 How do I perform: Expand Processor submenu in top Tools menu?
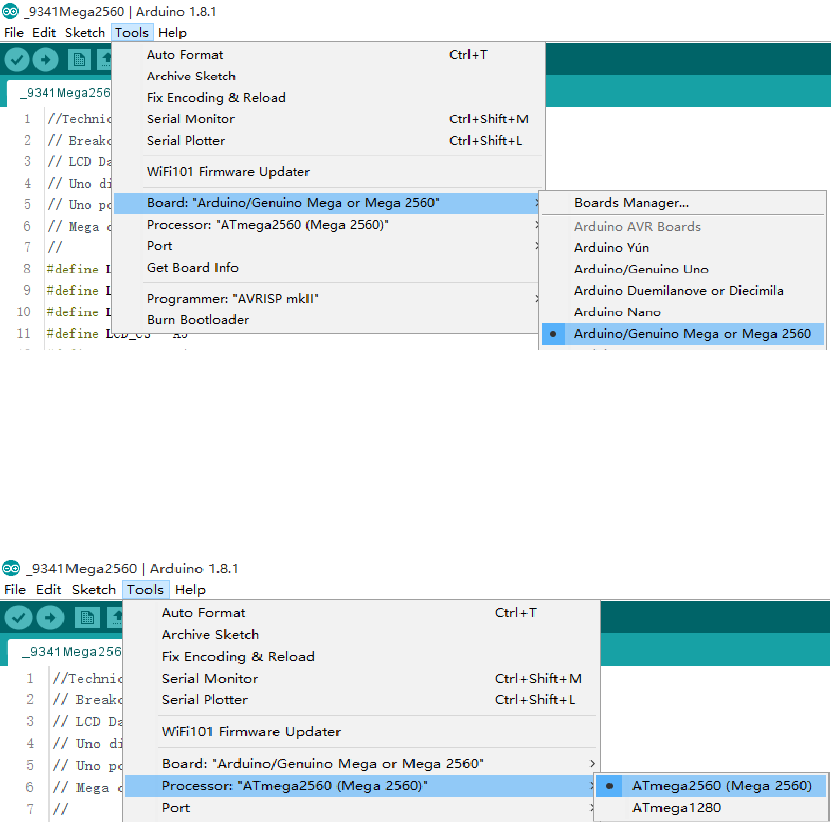pos(328,225)
